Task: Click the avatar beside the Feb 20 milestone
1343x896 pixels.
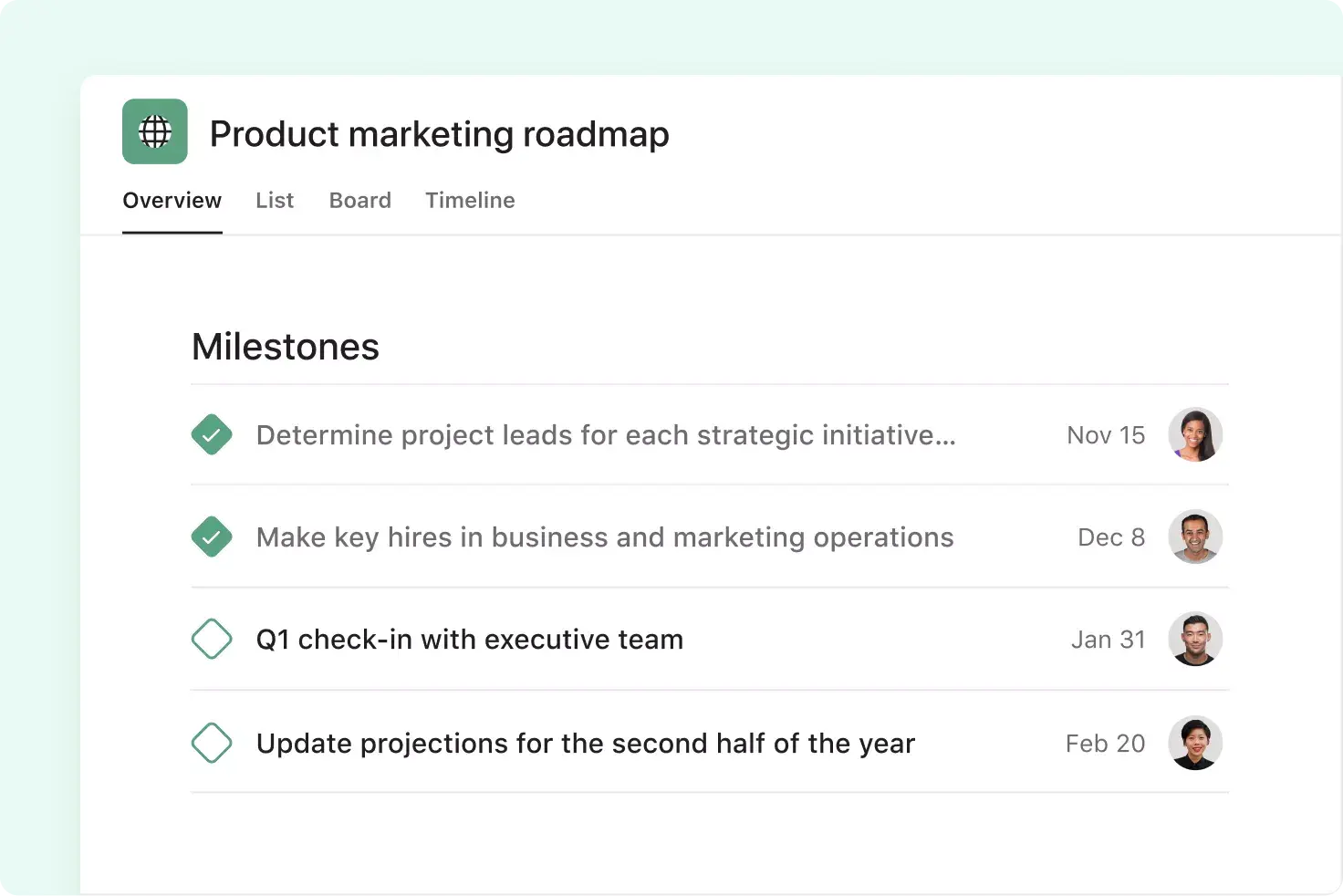Action: point(1195,743)
